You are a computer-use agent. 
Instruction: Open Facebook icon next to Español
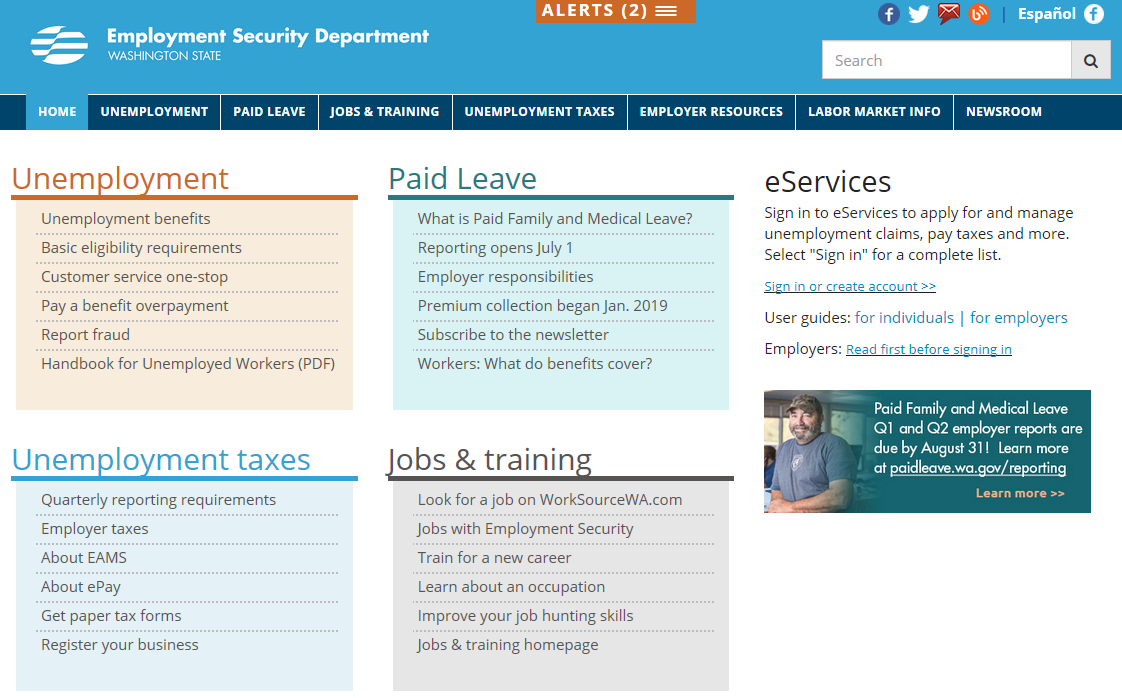click(1094, 14)
